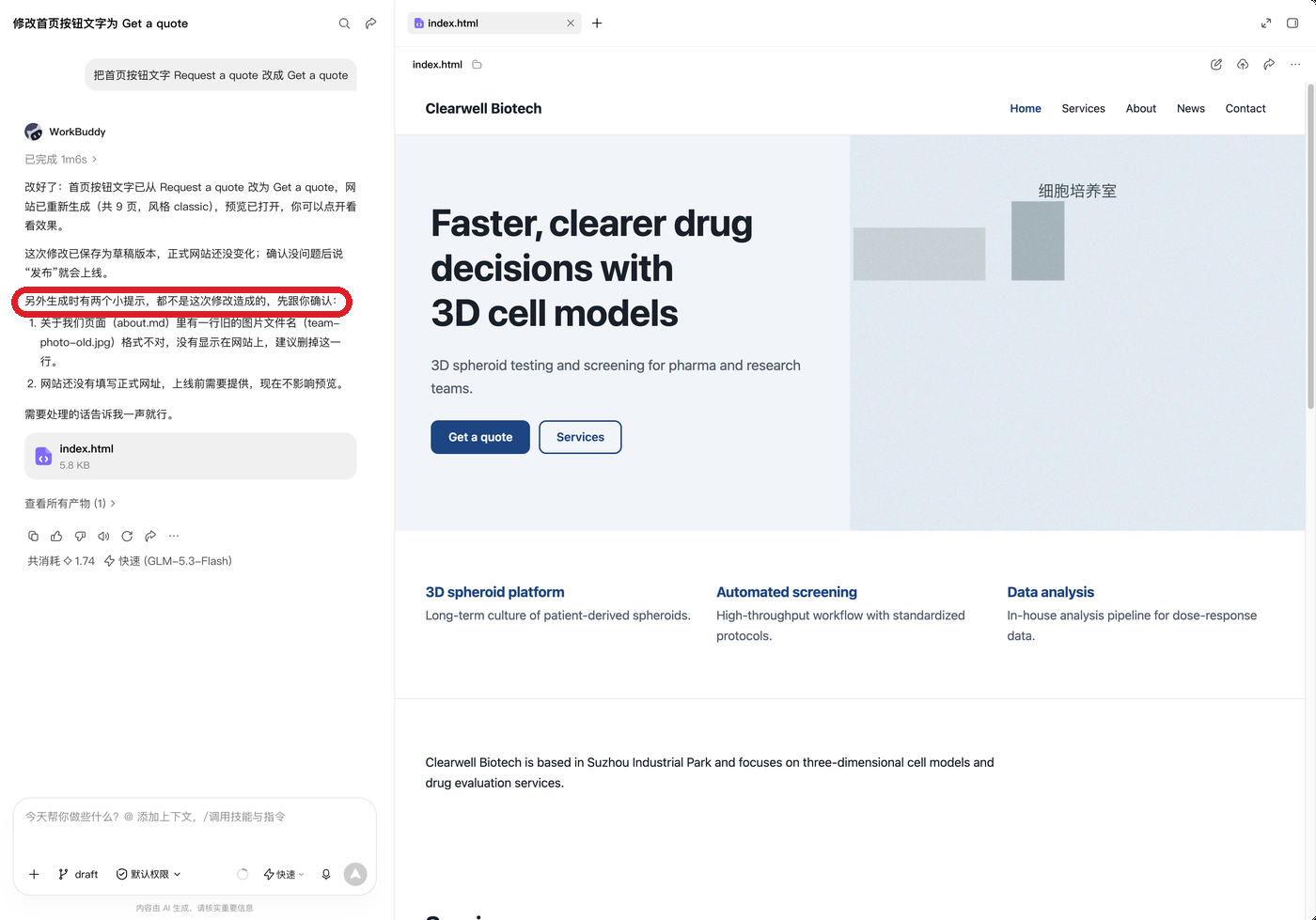1316x920 pixels.
Task: Add an attachment with the plus icon
Action: coord(34,874)
